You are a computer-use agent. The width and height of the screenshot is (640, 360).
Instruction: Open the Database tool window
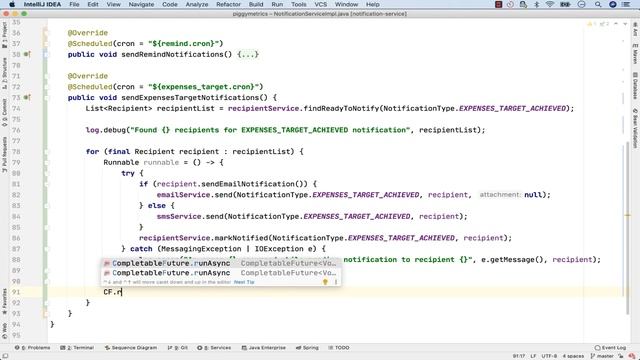tap(635, 86)
